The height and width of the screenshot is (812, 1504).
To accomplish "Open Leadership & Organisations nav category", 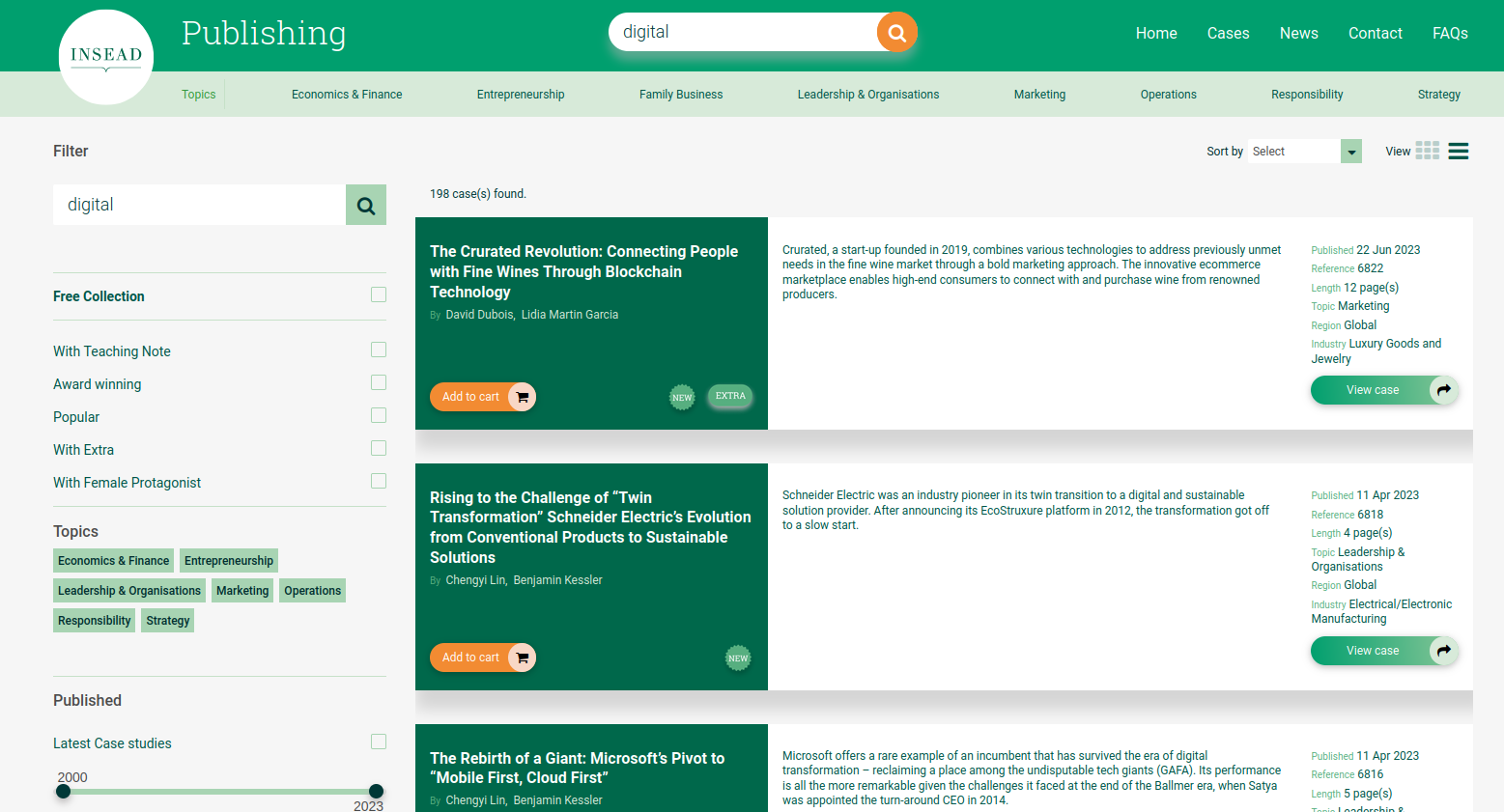I will [867, 95].
